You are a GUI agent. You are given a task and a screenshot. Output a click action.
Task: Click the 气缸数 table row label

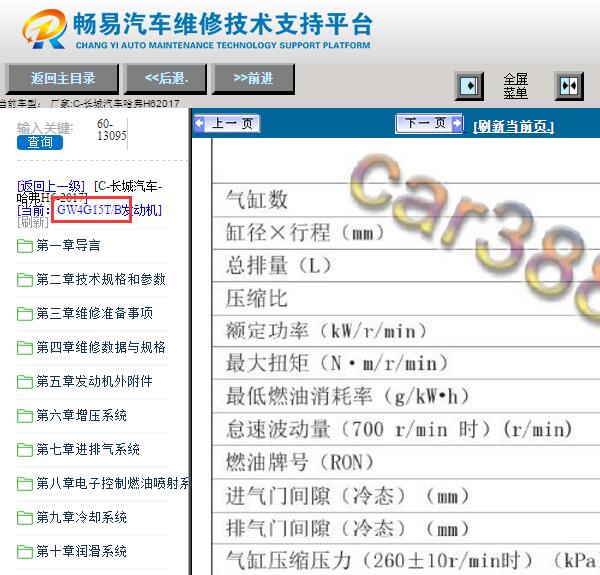pos(256,200)
